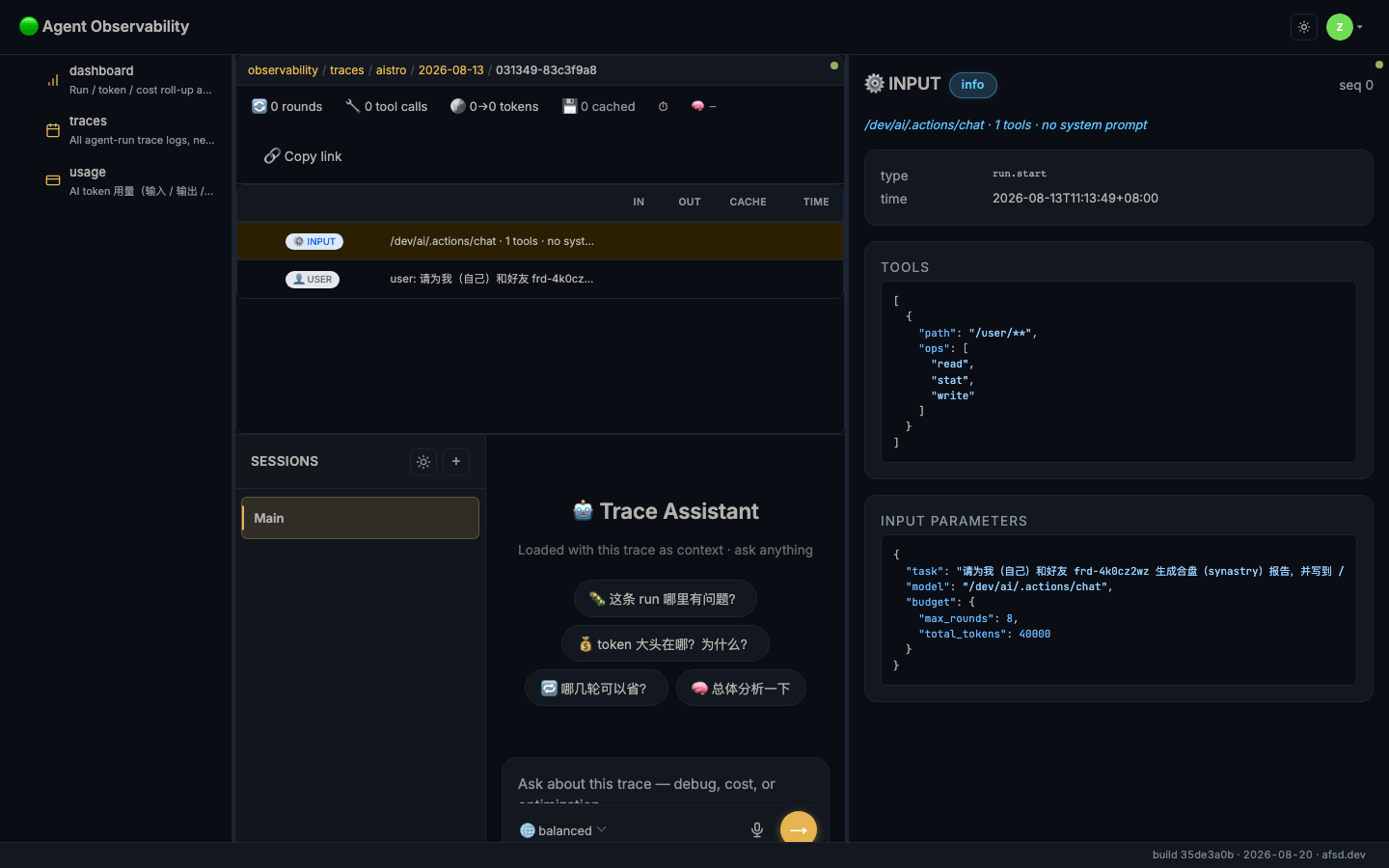Ask 'token 大头在哪? 为什么?' suggestion
Screen dimensions: 1389x868
(665, 644)
